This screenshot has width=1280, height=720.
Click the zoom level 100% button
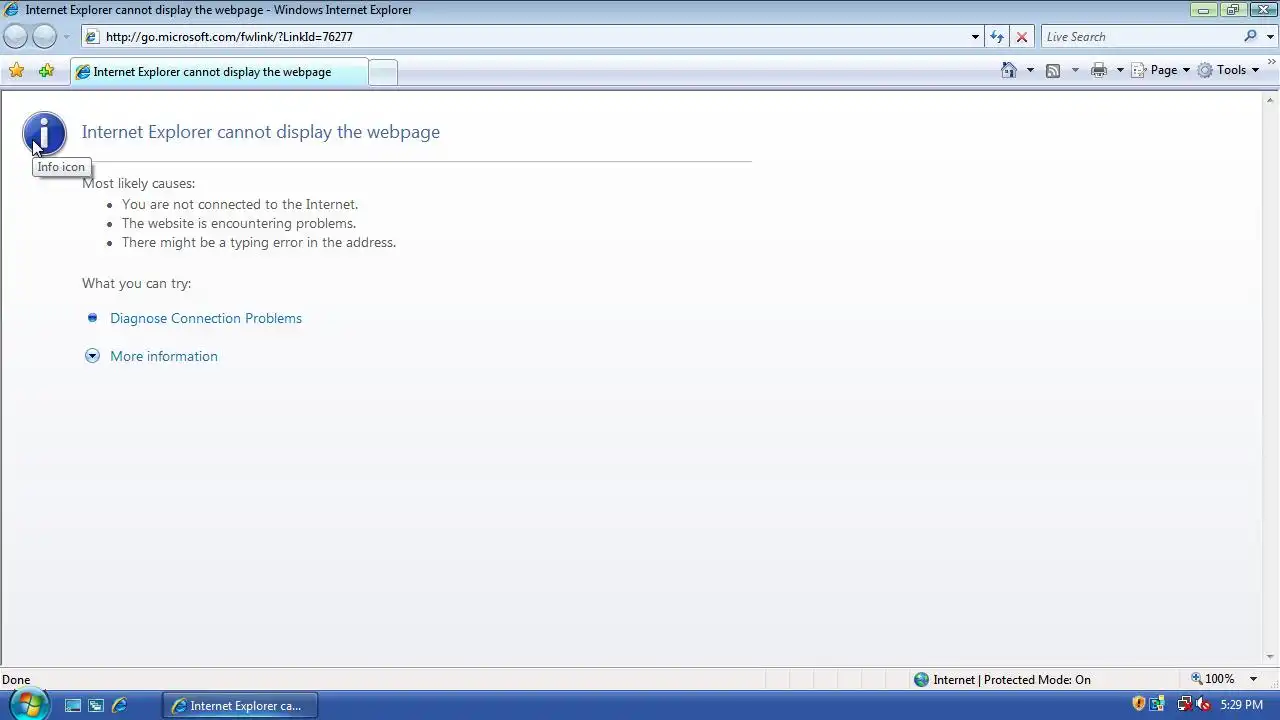point(1212,679)
